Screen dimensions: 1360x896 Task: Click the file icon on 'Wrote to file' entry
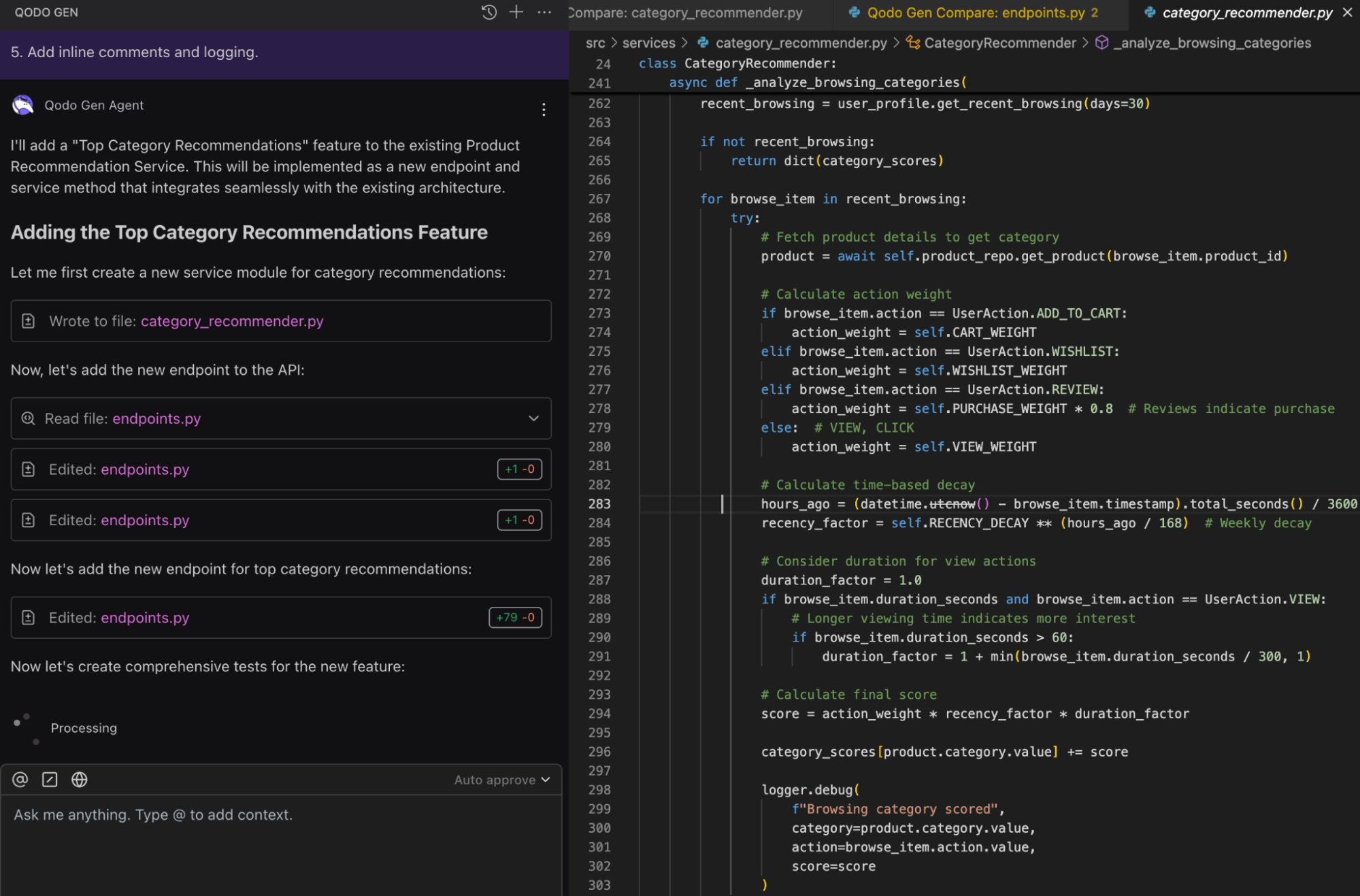pyautogui.click(x=28, y=320)
